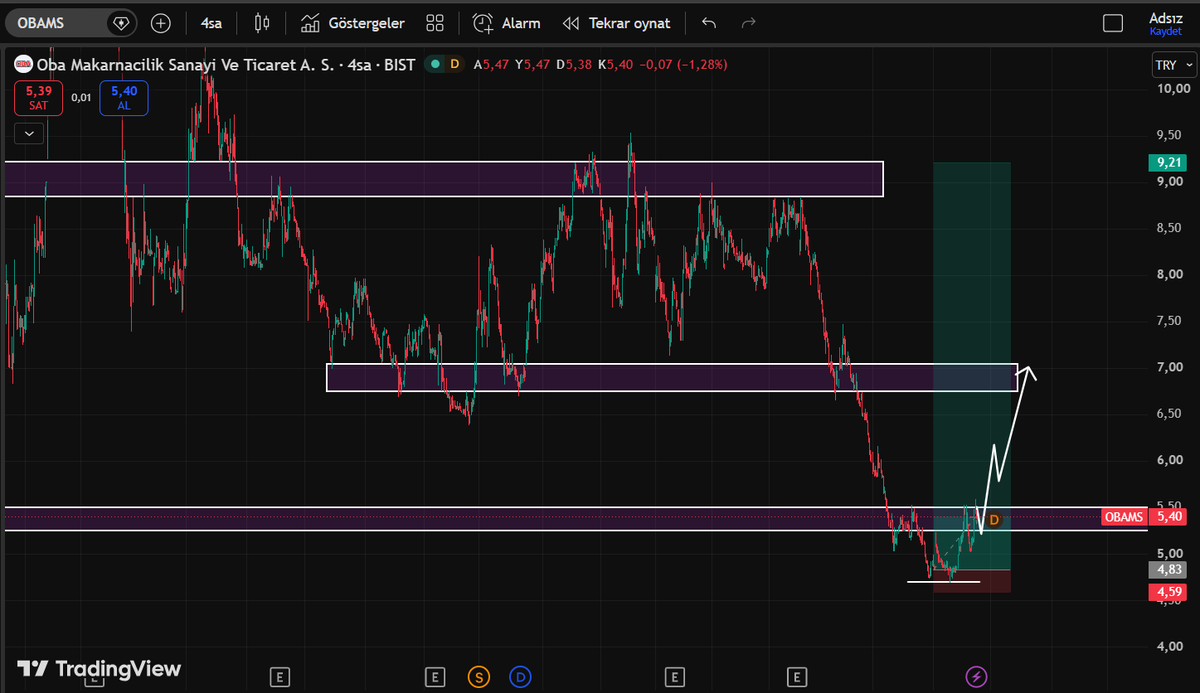Viewport: 1200px width, 693px height.
Task: Click the 4,83 price label on axis
Action: 1168,569
